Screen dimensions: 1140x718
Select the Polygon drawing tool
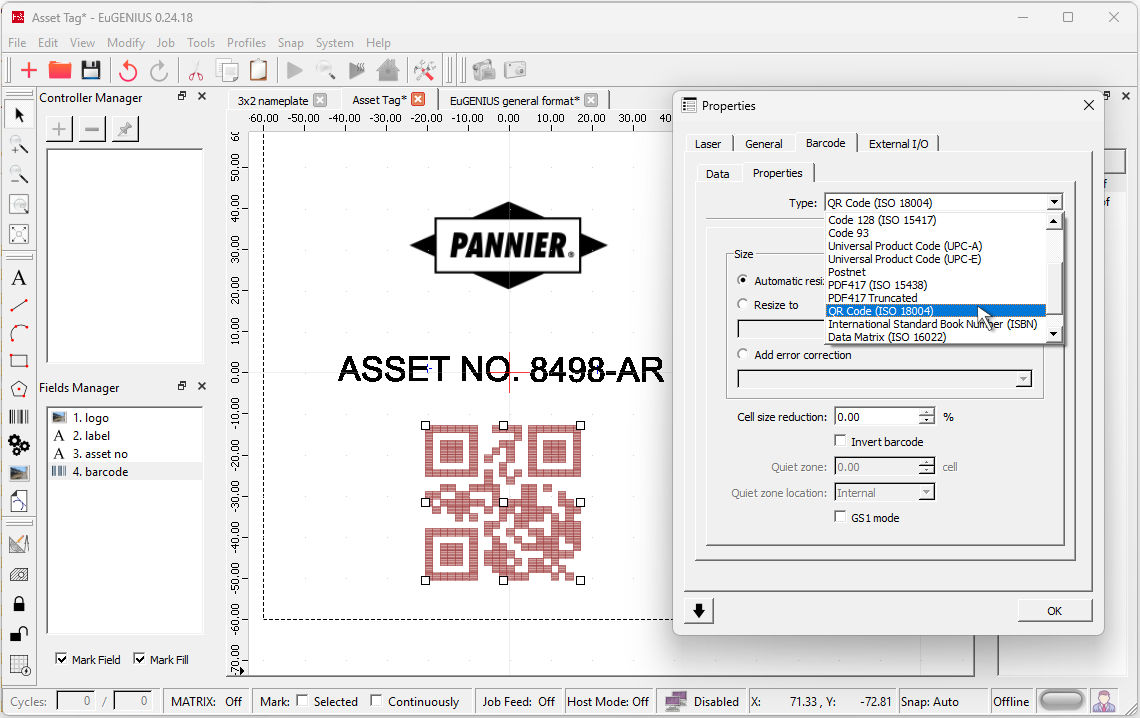19,389
